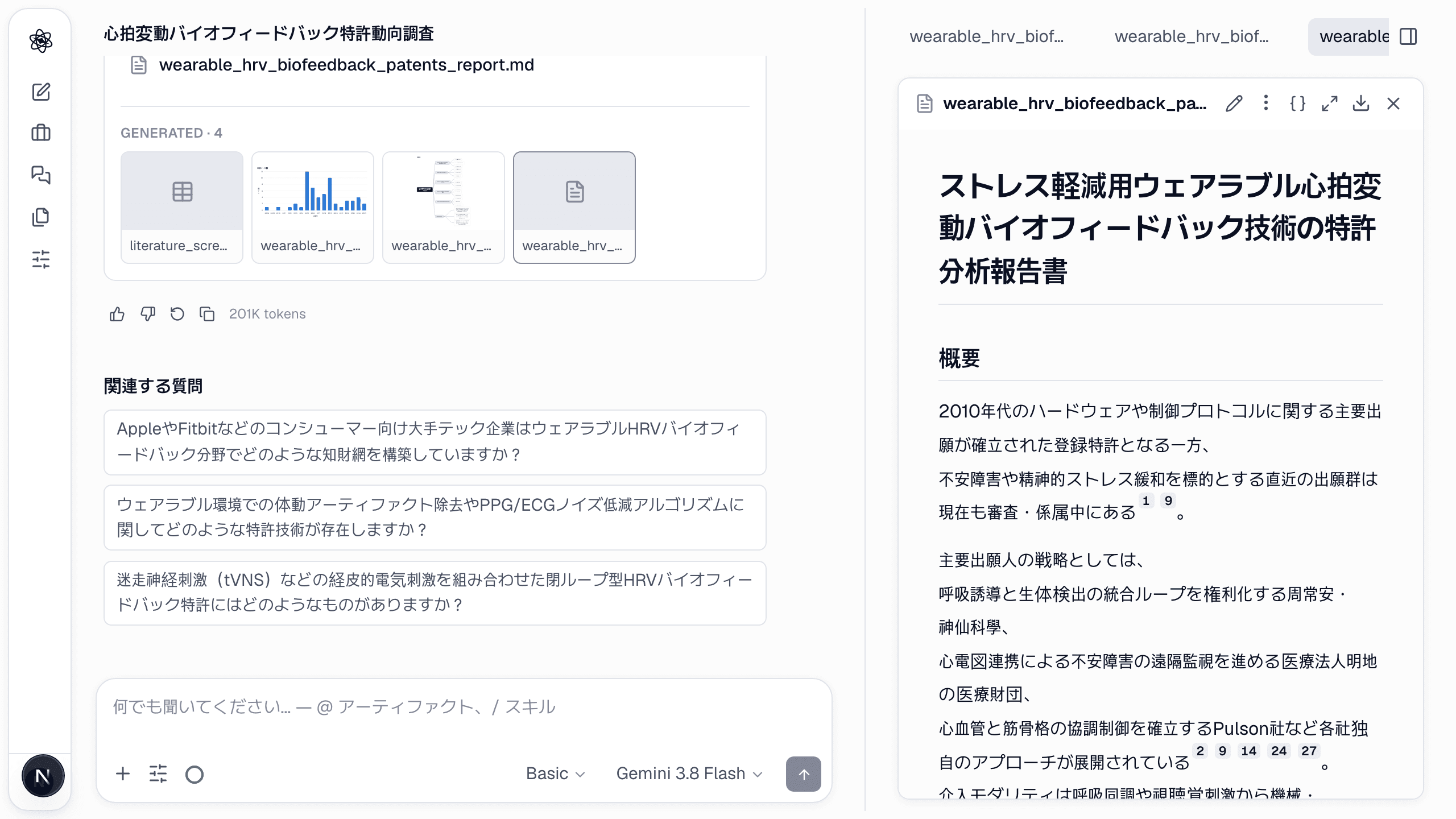Switch to the first wearable_hrv_biof... tab

tap(987, 36)
